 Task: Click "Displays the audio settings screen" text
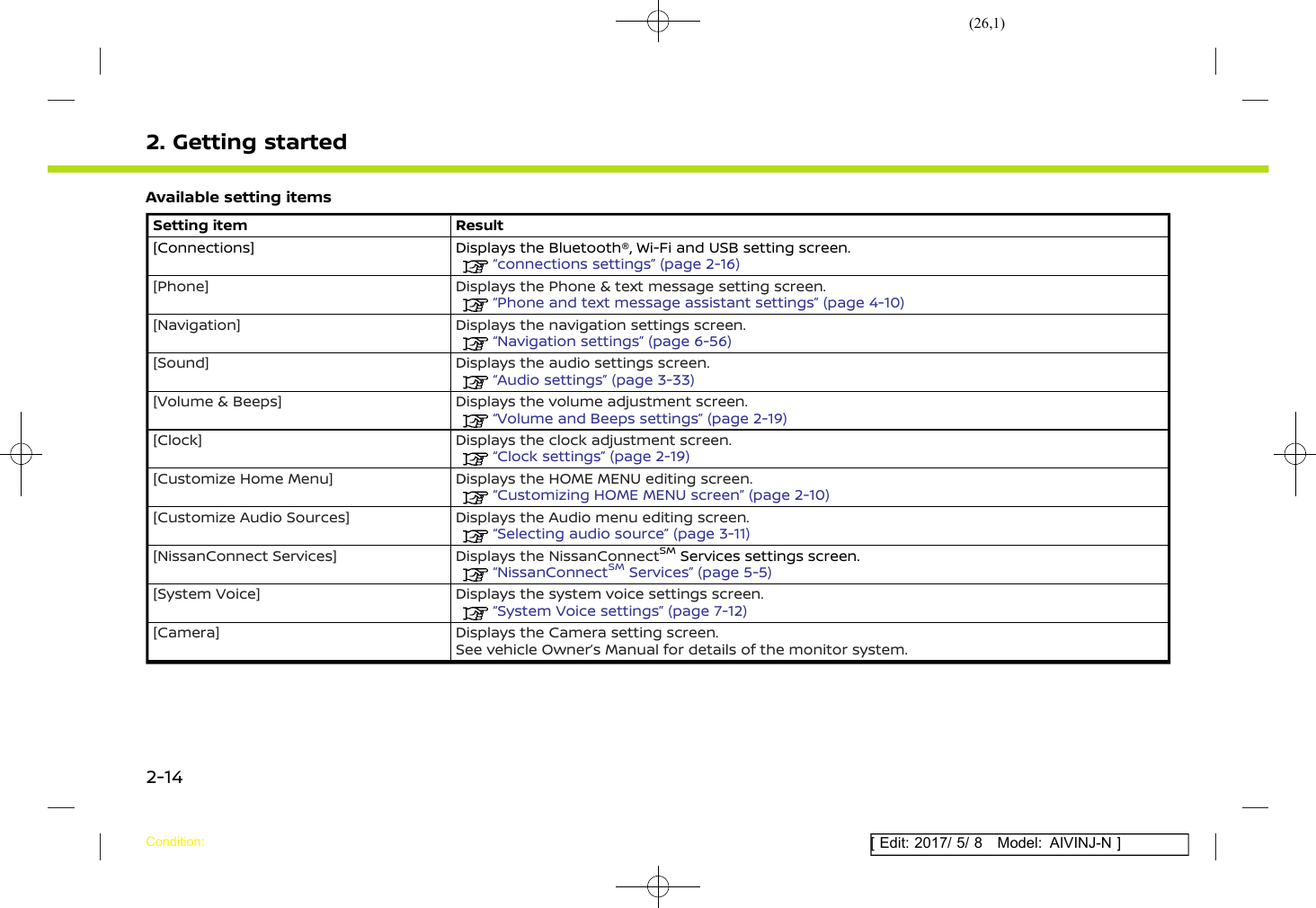[582, 363]
